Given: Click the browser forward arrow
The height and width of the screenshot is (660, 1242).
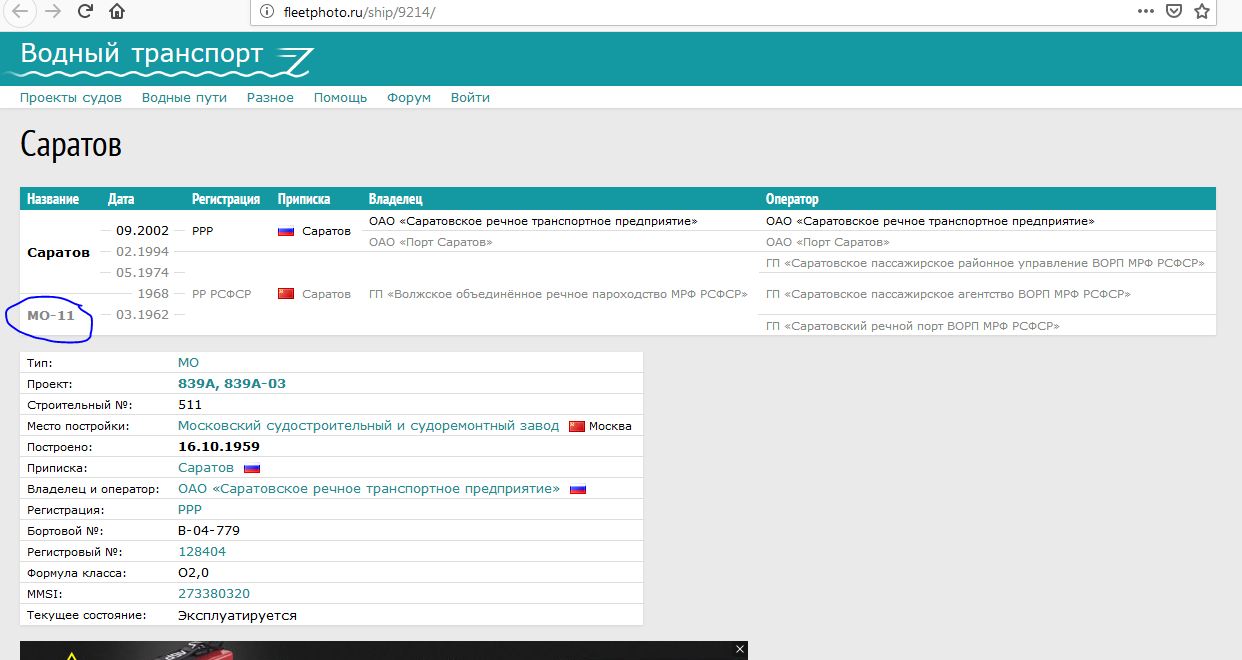Looking at the screenshot, I should pos(53,12).
